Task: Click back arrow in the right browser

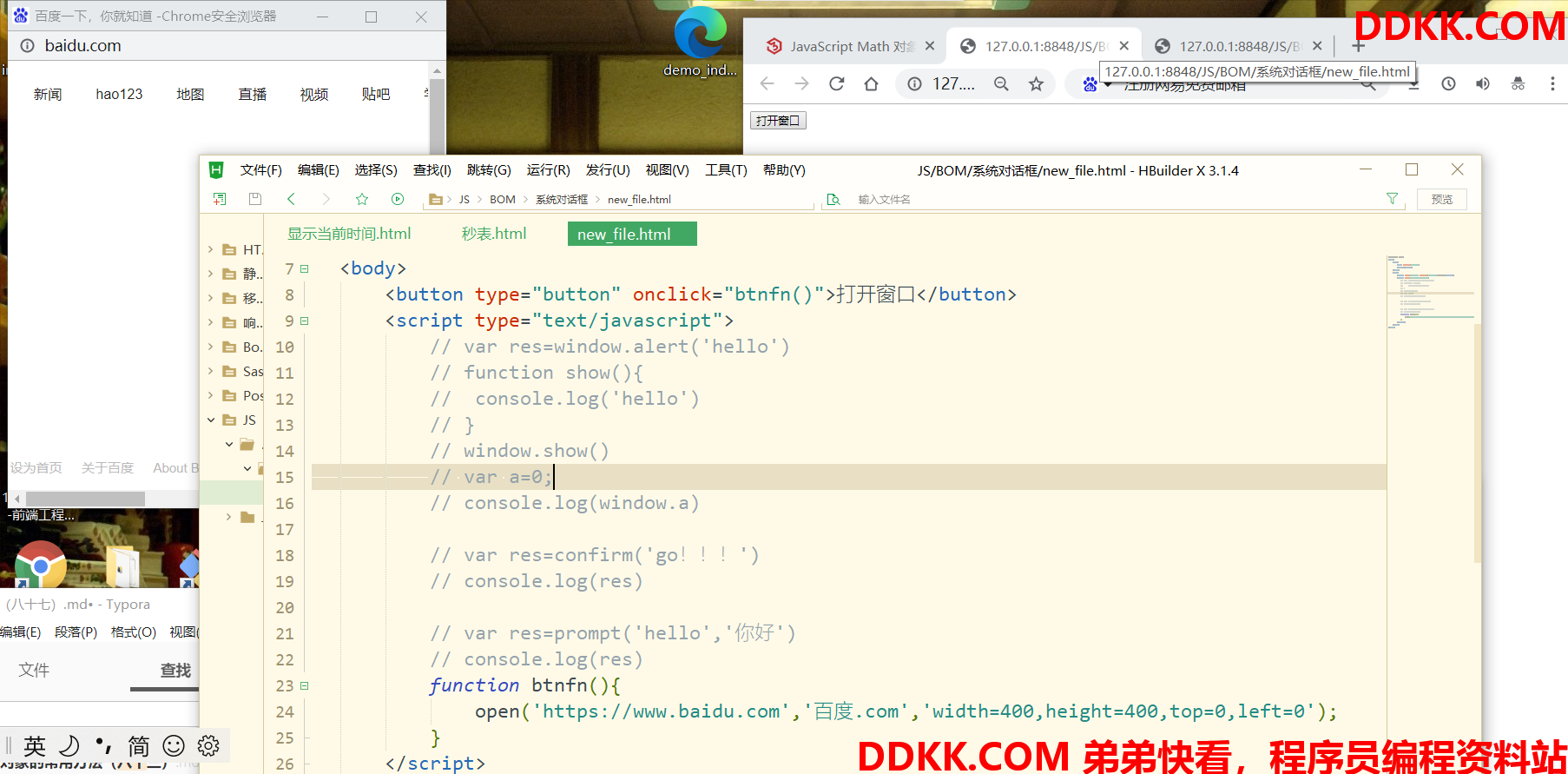Action: click(x=767, y=83)
